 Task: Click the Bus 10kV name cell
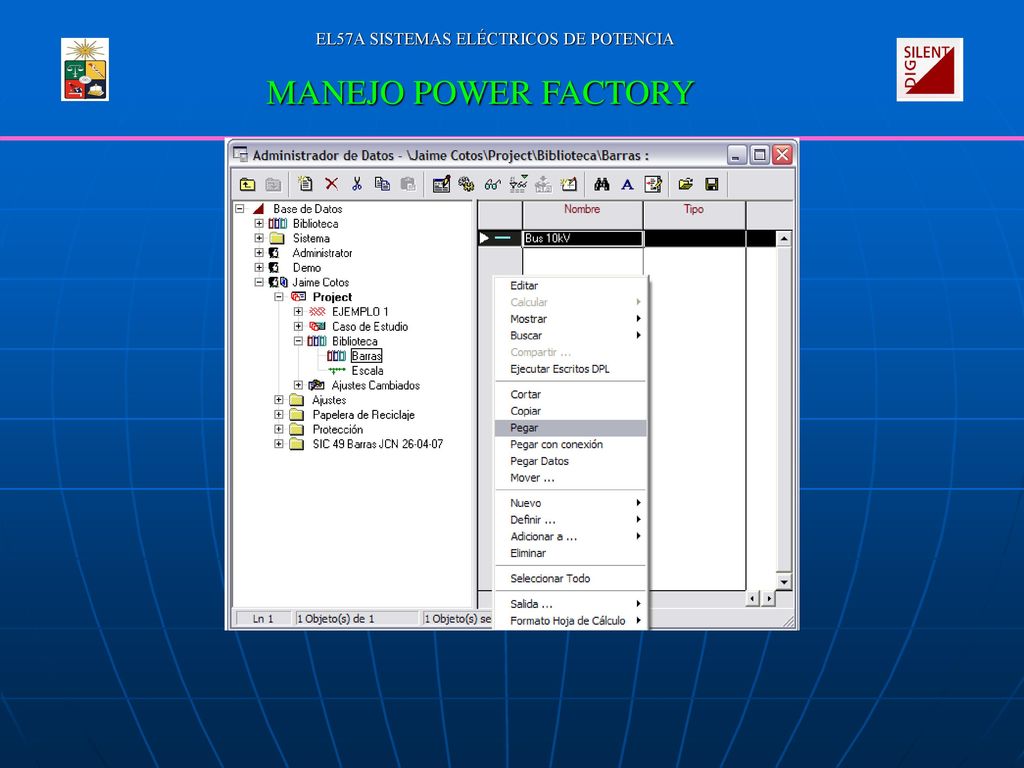tap(583, 238)
